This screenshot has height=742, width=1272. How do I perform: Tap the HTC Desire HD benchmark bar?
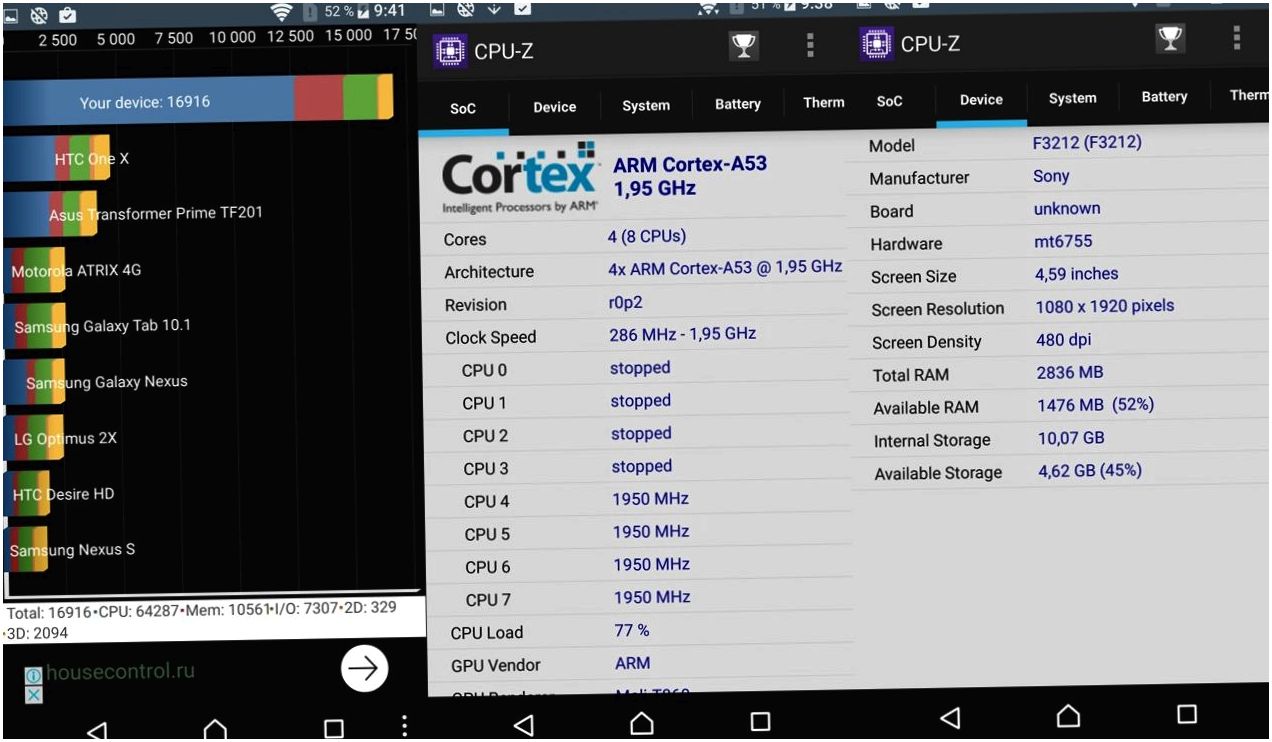pos(28,494)
